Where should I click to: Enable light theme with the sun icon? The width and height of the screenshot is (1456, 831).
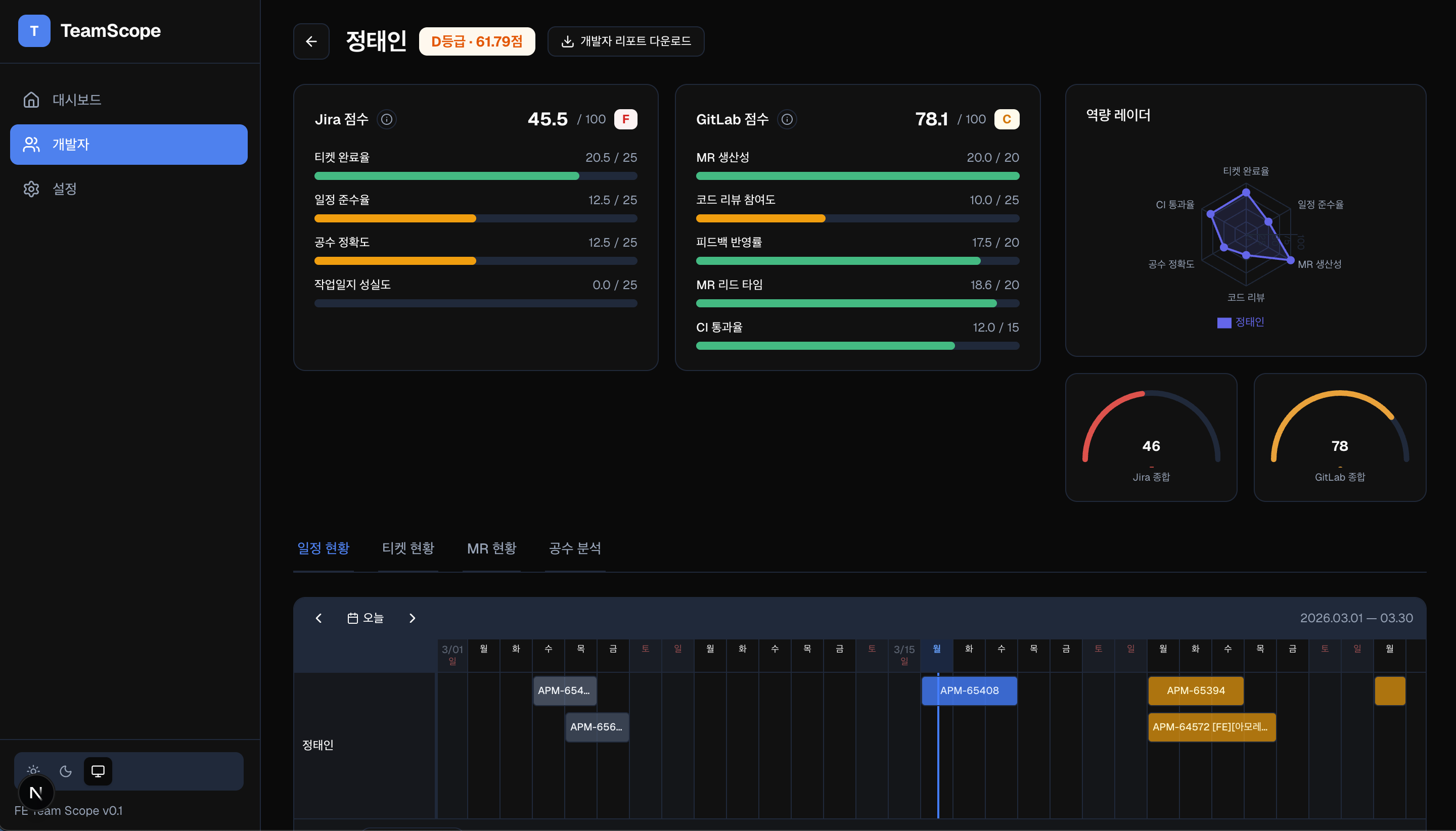click(33, 770)
